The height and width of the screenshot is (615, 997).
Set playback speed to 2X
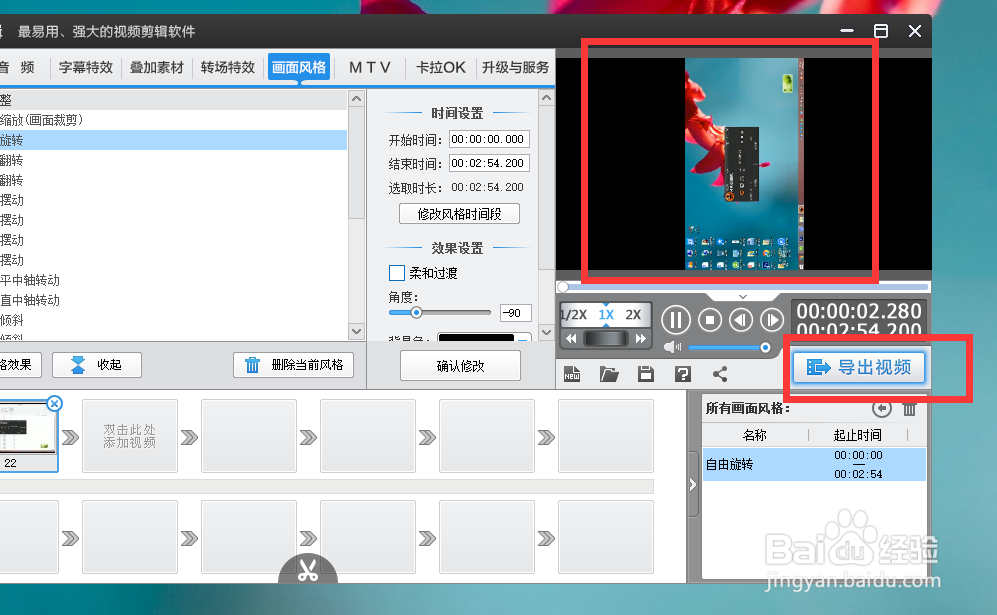click(633, 315)
